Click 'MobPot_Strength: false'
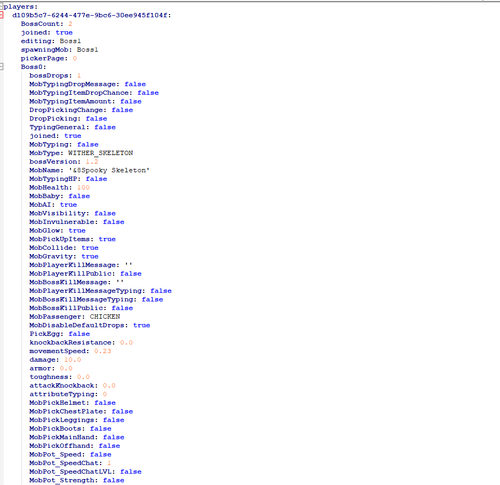This screenshot has height=485, width=500. (x=77, y=481)
